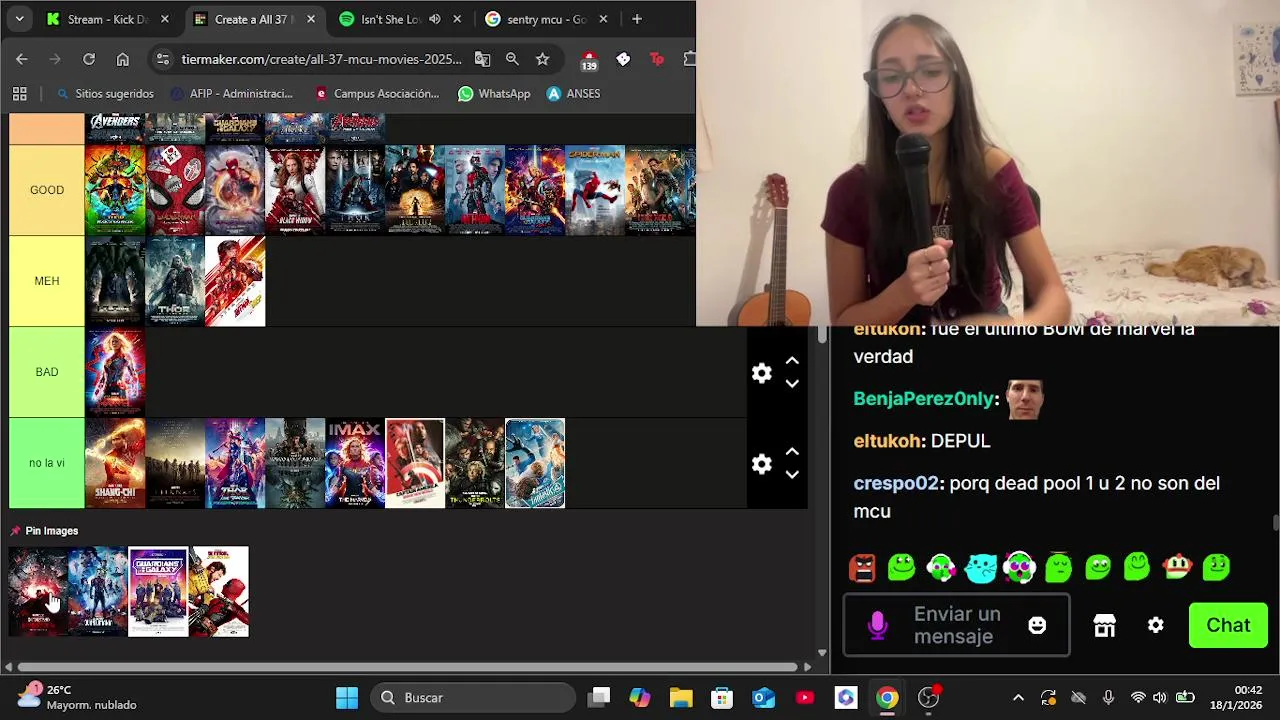This screenshot has width=1280, height=720.
Task: Open the Windows Start menu
Action: pos(347,697)
